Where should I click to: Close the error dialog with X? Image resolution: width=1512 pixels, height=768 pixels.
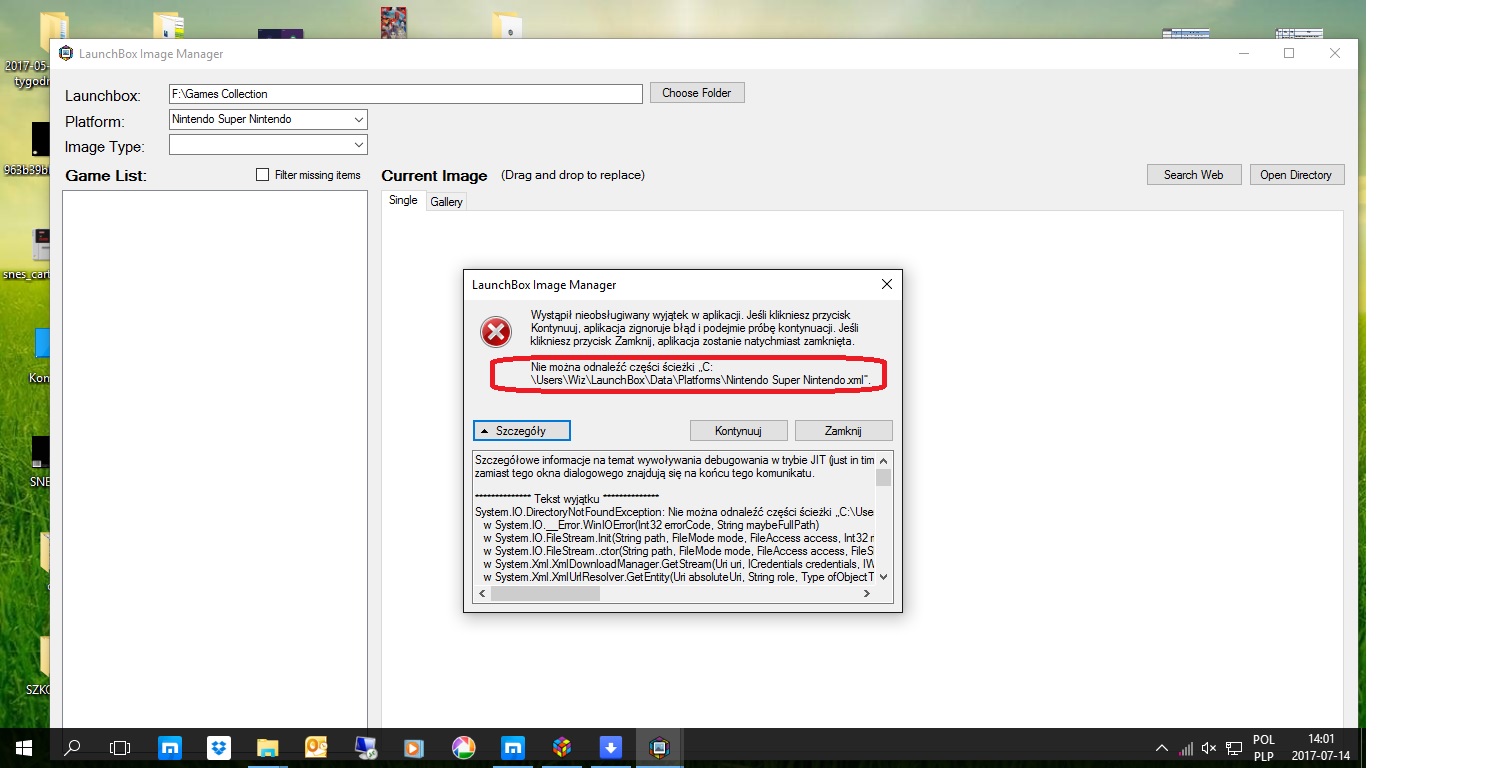point(886,285)
